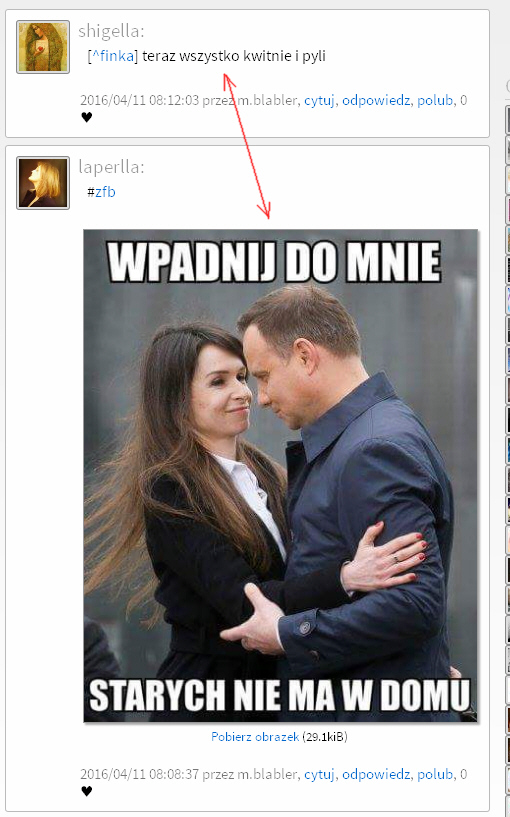This screenshot has height=817, width=510.
Task: Open the ^finka user mention link
Action: click(x=113, y=56)
